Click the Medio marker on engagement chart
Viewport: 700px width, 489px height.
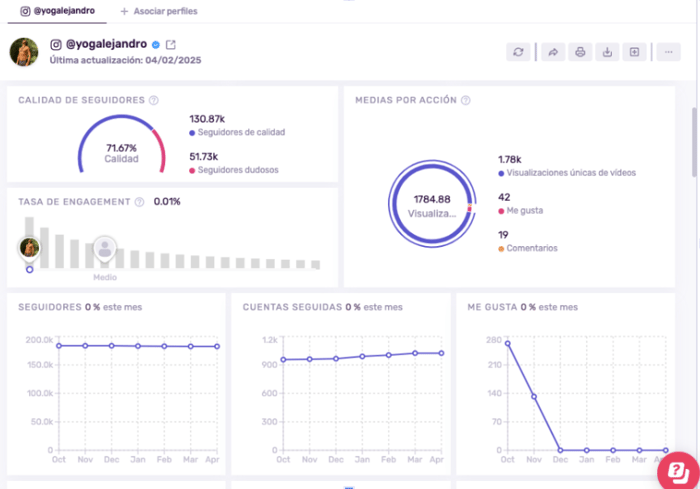tap(105, 248)
